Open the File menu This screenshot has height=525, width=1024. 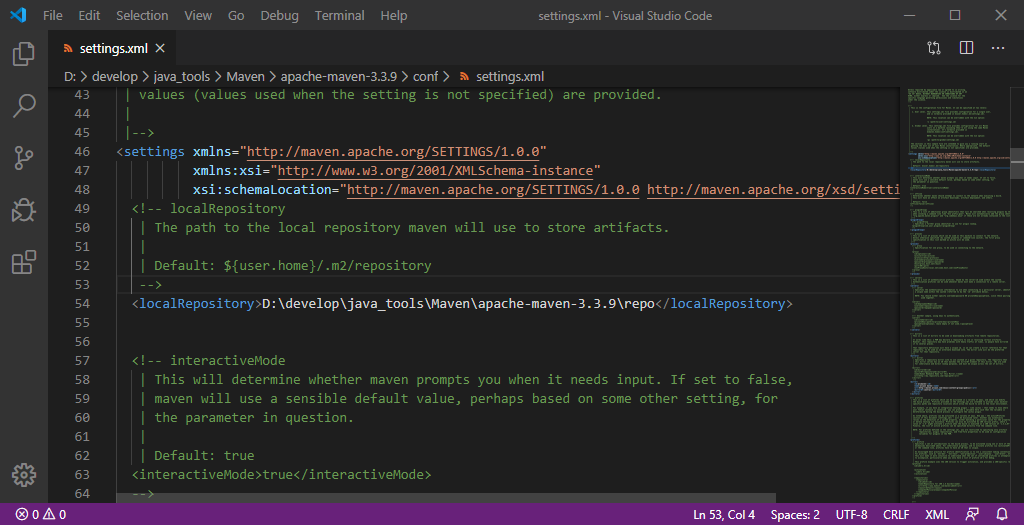(x=53, y=16)
